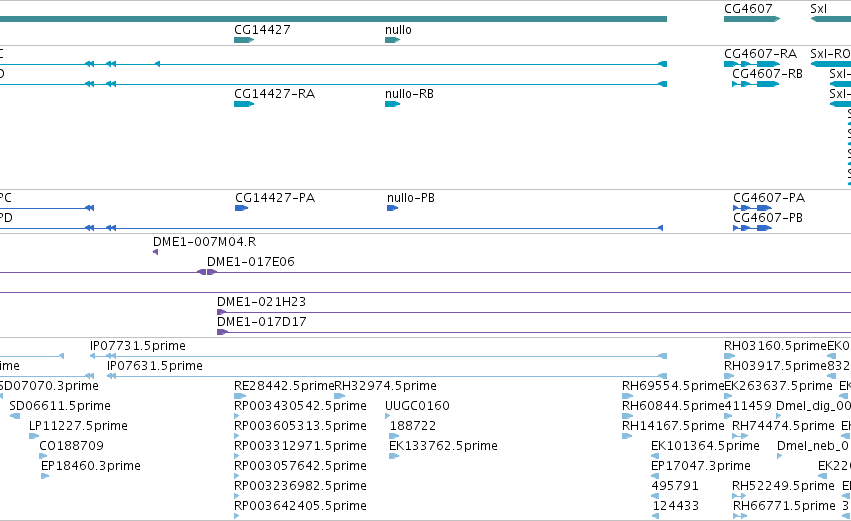This screenshot has height=521, width=851.
Task: Click the Dmel_neb_0 EST label
Action: click(x=814, y=446)
